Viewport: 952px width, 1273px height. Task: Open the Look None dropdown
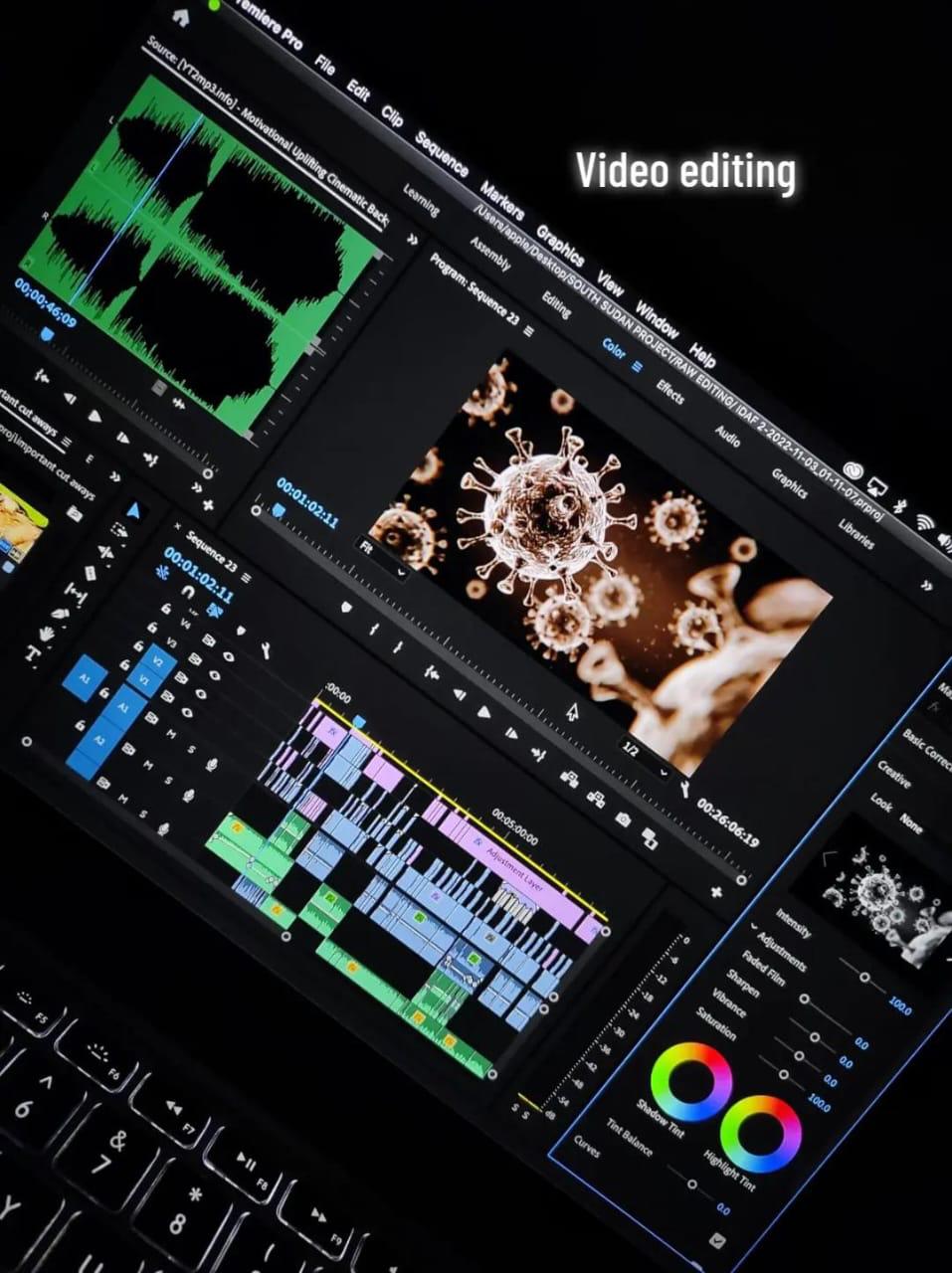910,822
